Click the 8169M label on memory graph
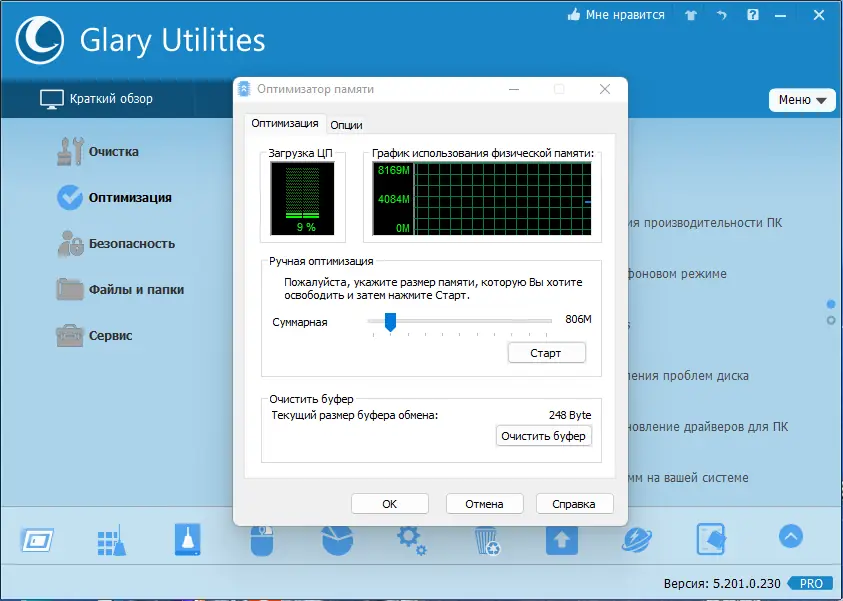Viewport: 843px width, 601px height. (394, 170)
